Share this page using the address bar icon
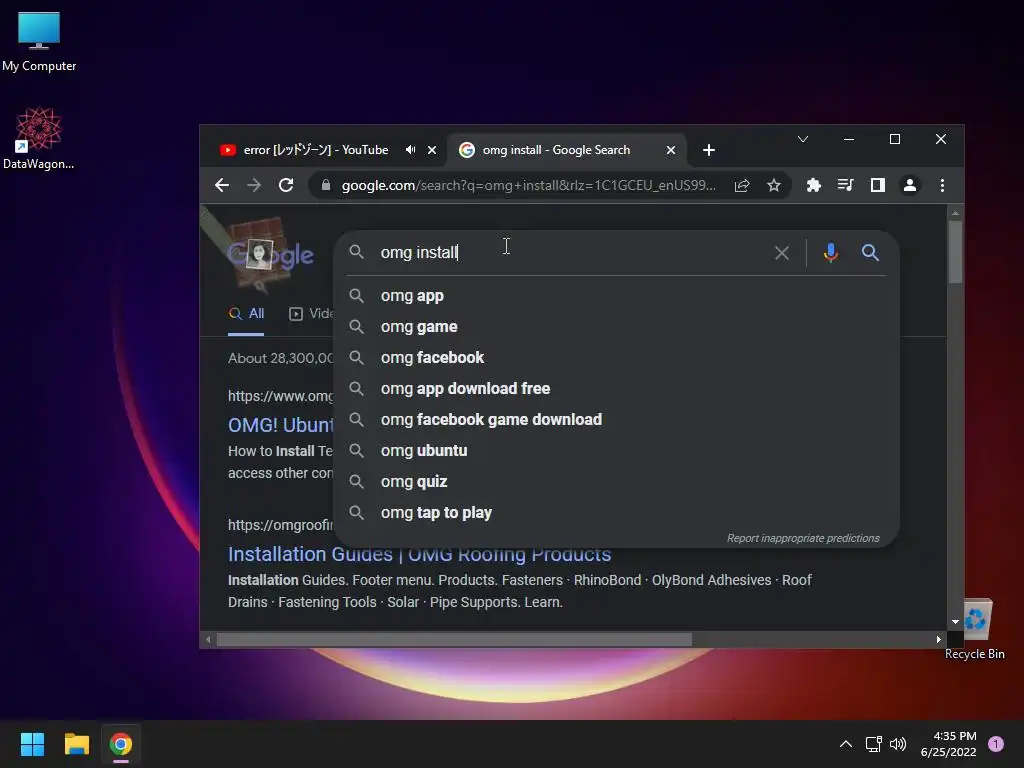1024x768 pixels. [x=742, y=185]
